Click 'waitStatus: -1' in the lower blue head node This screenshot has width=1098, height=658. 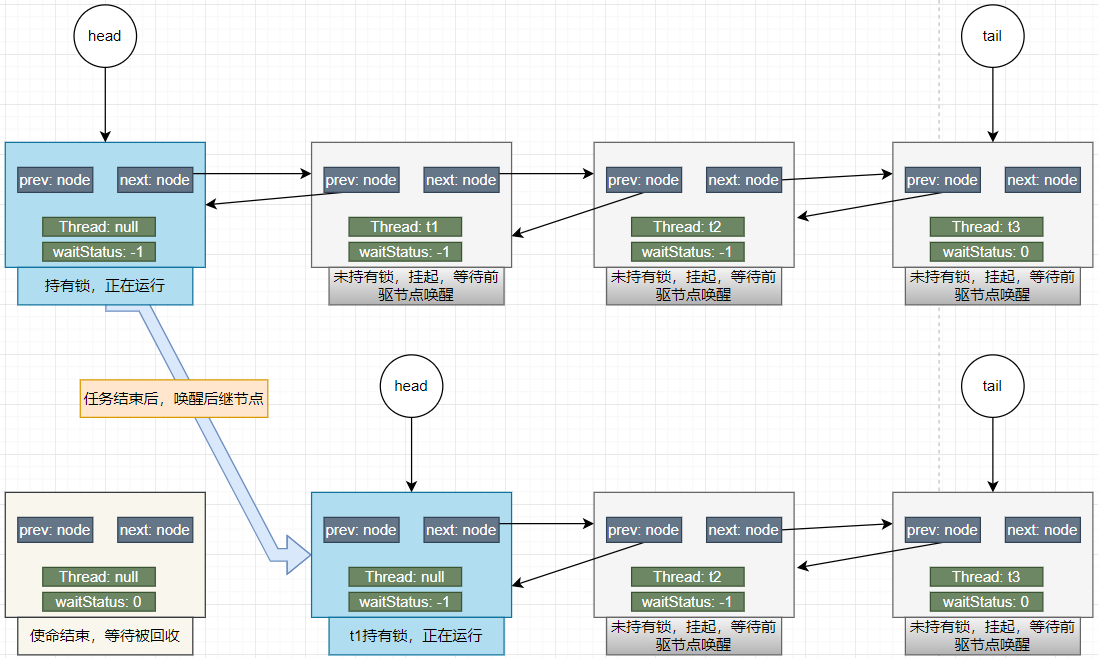(405, 602)
